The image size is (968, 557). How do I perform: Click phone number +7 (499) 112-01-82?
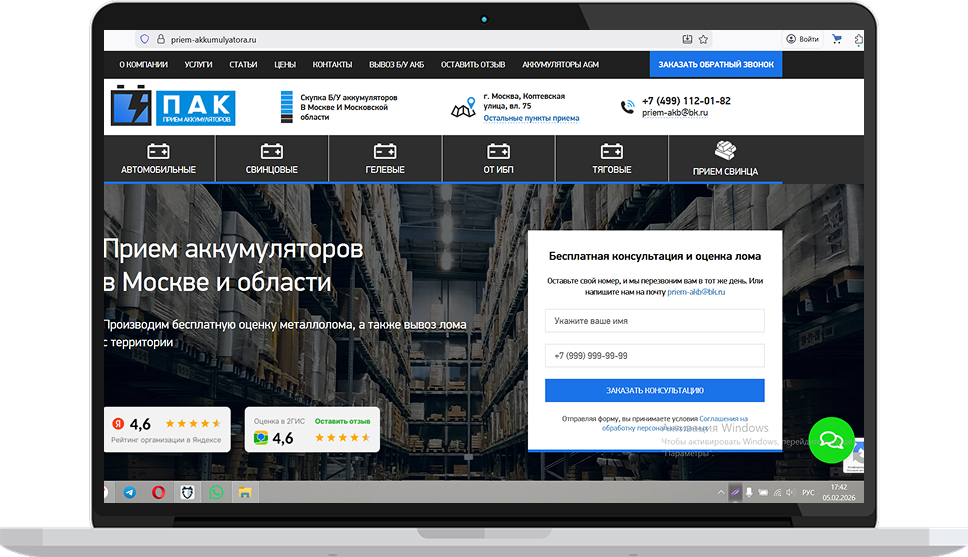686,101
